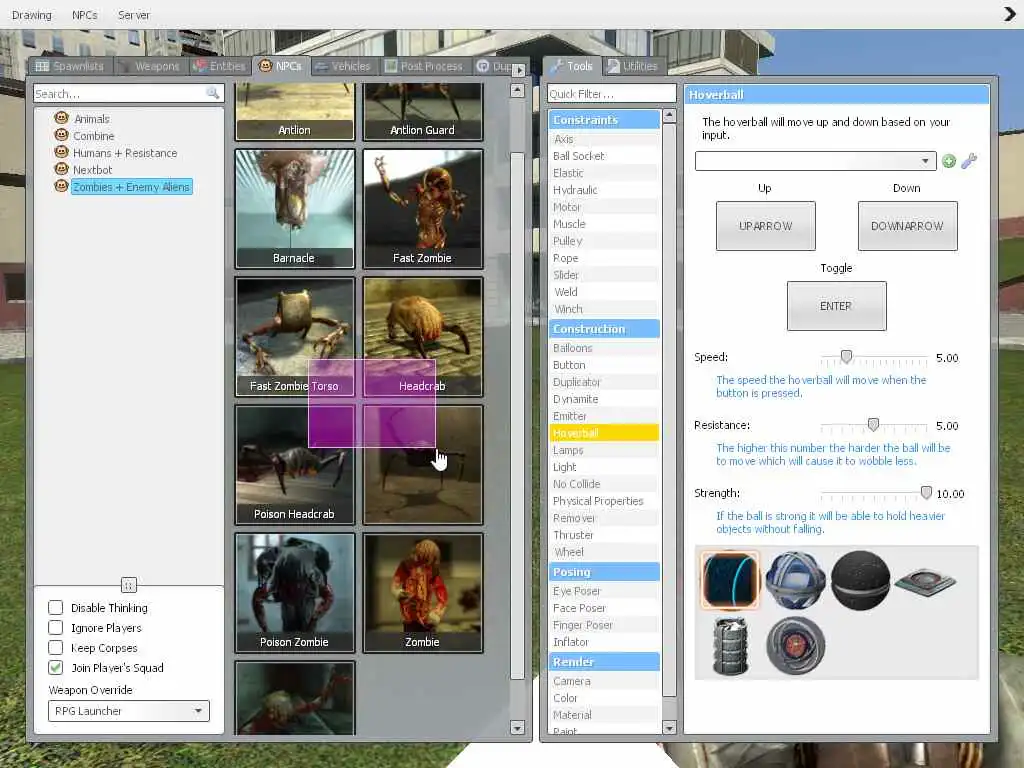The height and width of the screenshot is (768, 1024).
Task: Select the glowing cyan hoverball model
Action: coord(730,580)
